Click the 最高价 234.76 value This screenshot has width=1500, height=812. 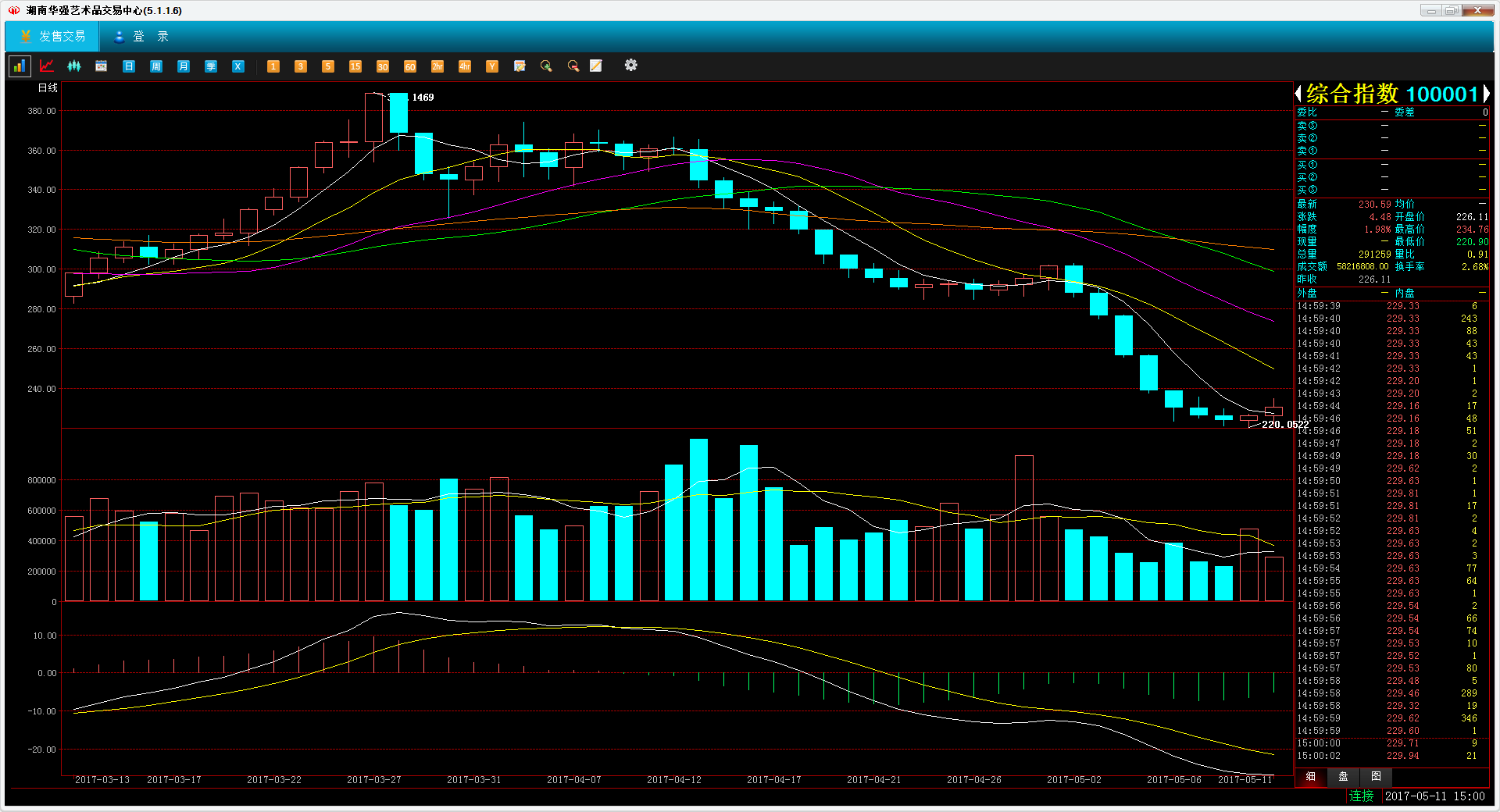point(1472,230)
